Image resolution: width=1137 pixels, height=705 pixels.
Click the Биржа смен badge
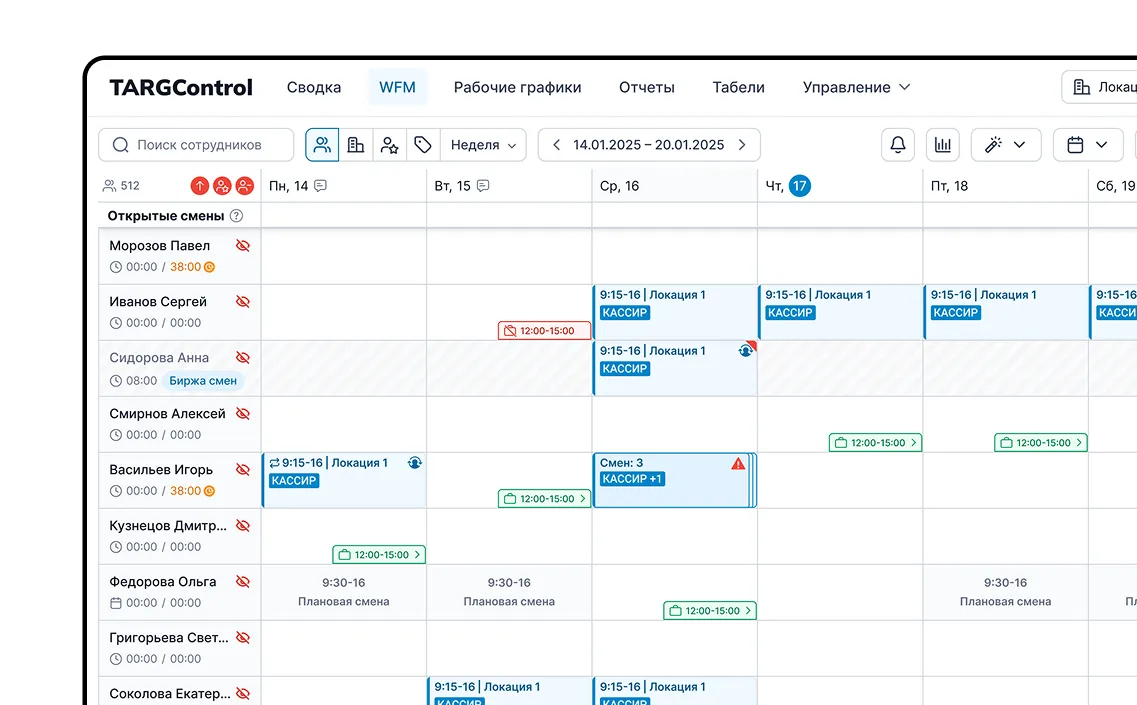pos(203,381)
